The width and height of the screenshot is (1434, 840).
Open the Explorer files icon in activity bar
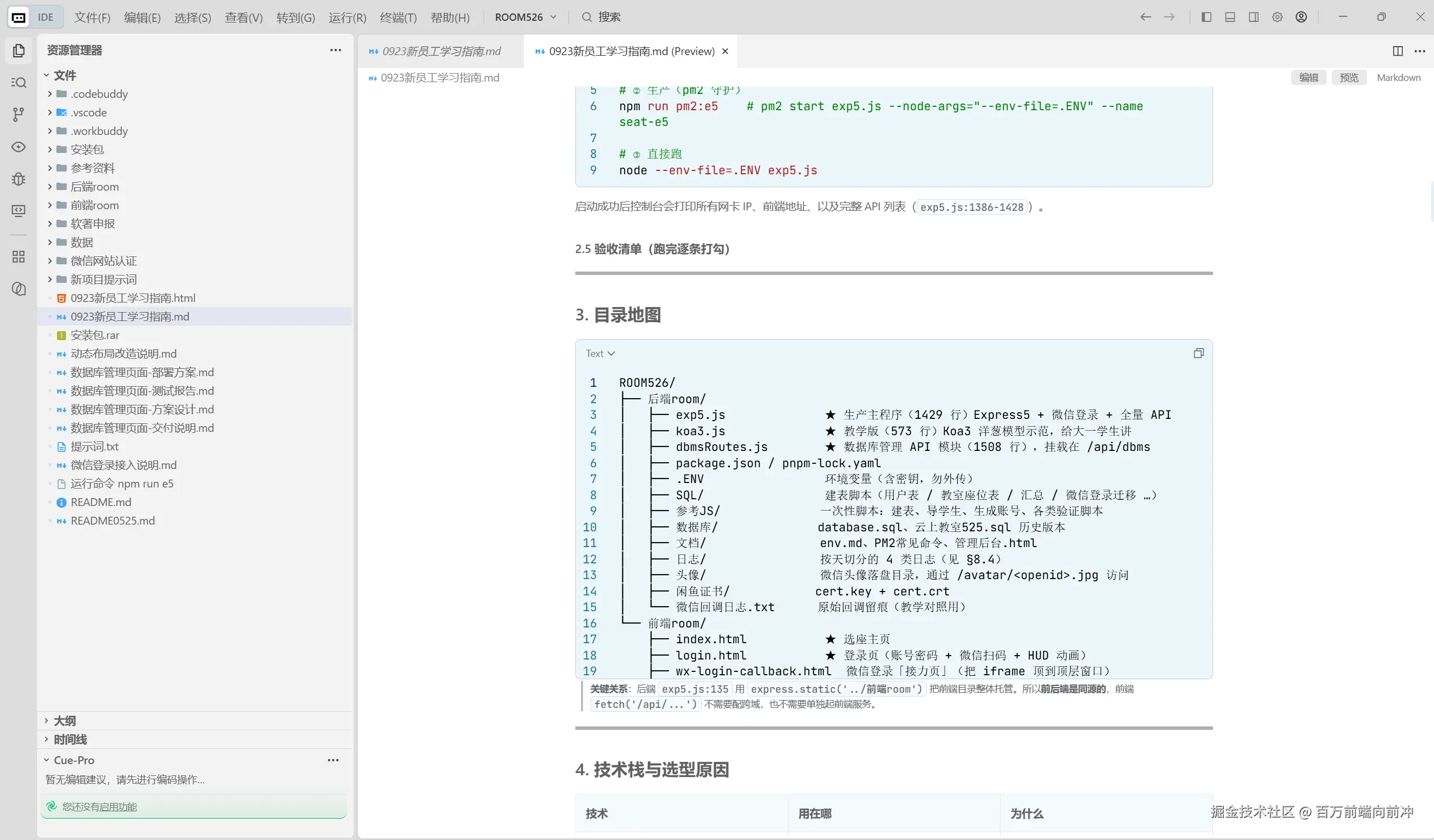(x=18, y=51)
